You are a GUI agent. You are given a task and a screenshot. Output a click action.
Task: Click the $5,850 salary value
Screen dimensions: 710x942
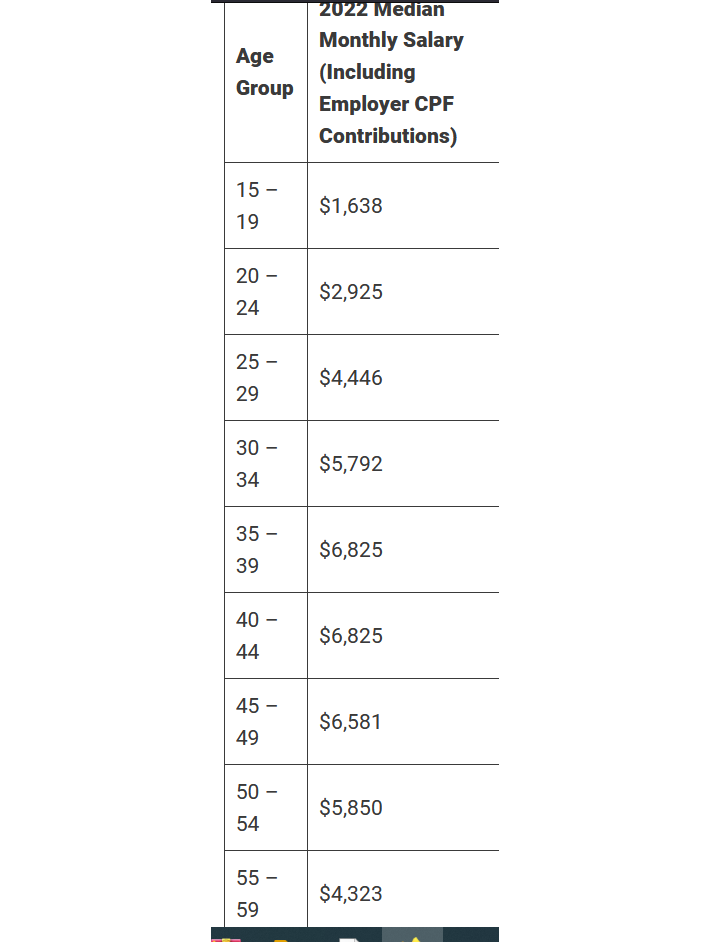tap(351, 807)
